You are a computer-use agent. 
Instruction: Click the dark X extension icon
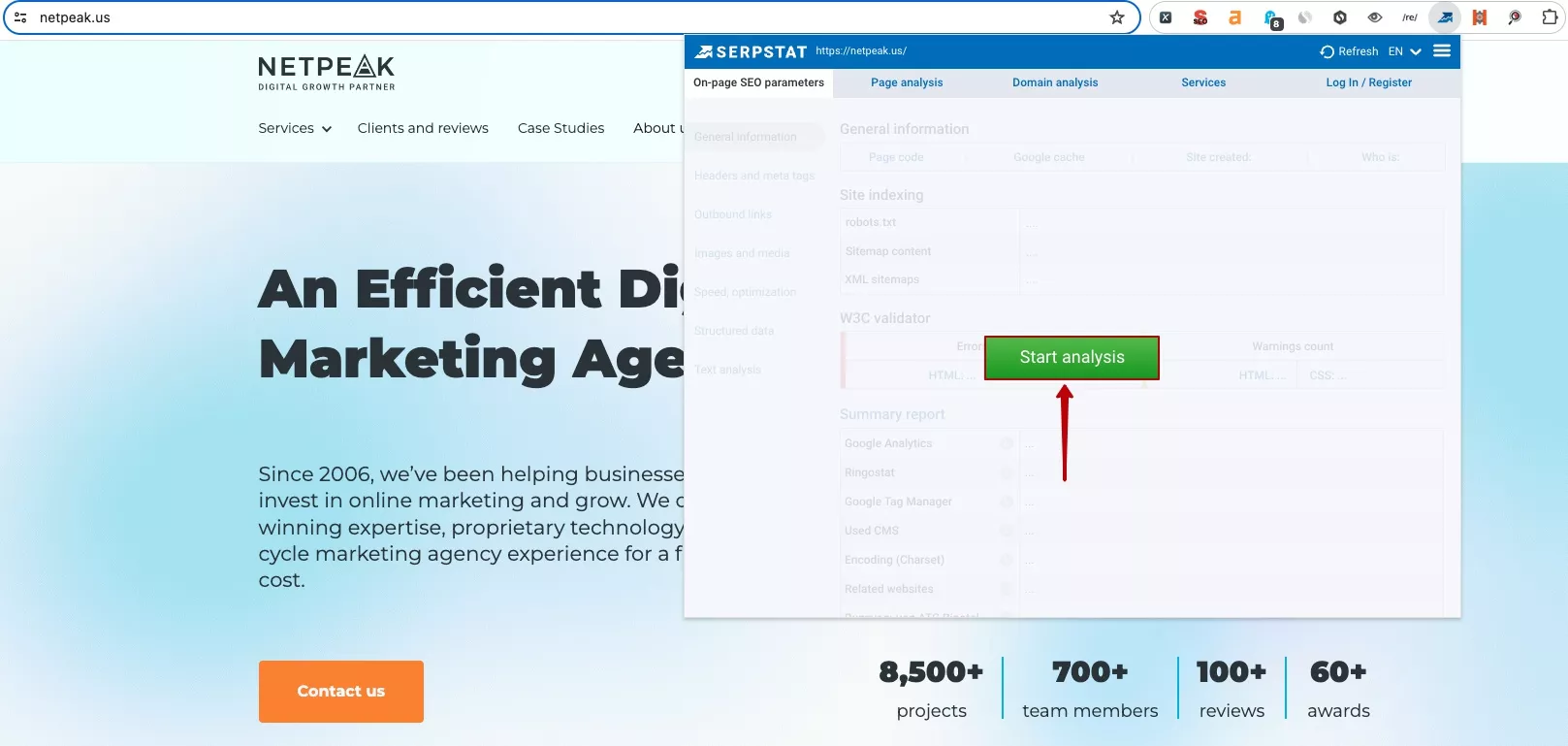tap(1166, 17)
